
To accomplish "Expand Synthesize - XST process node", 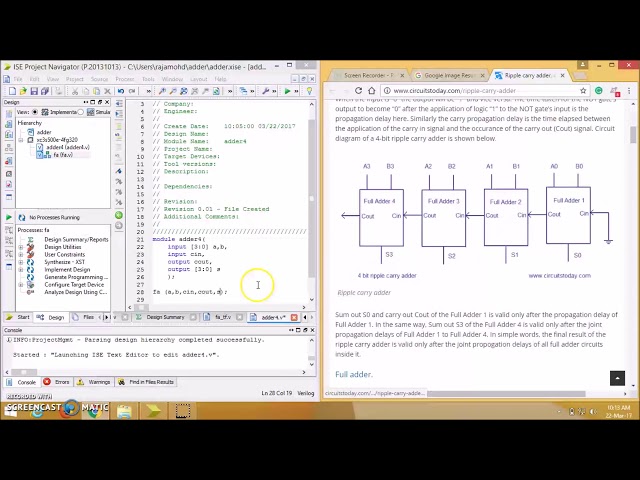I will pyautogui.click(x=21, y=262).
